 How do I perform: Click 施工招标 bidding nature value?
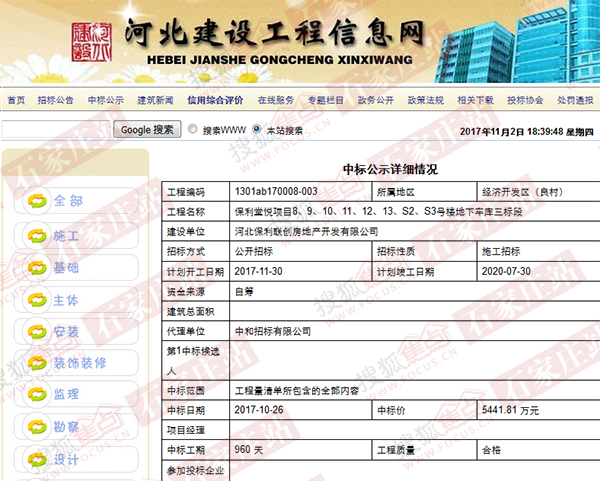tap(501, 251)
